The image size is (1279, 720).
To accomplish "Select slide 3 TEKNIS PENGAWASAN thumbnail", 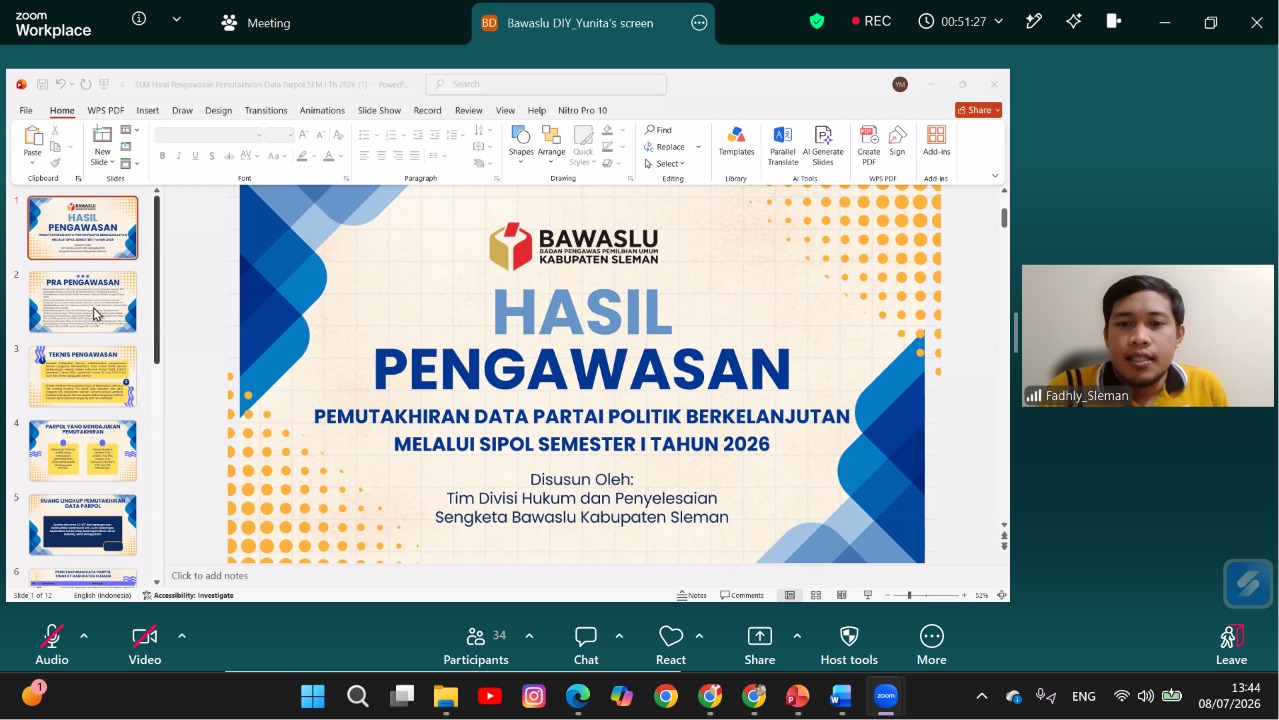I will click(83, 376).
